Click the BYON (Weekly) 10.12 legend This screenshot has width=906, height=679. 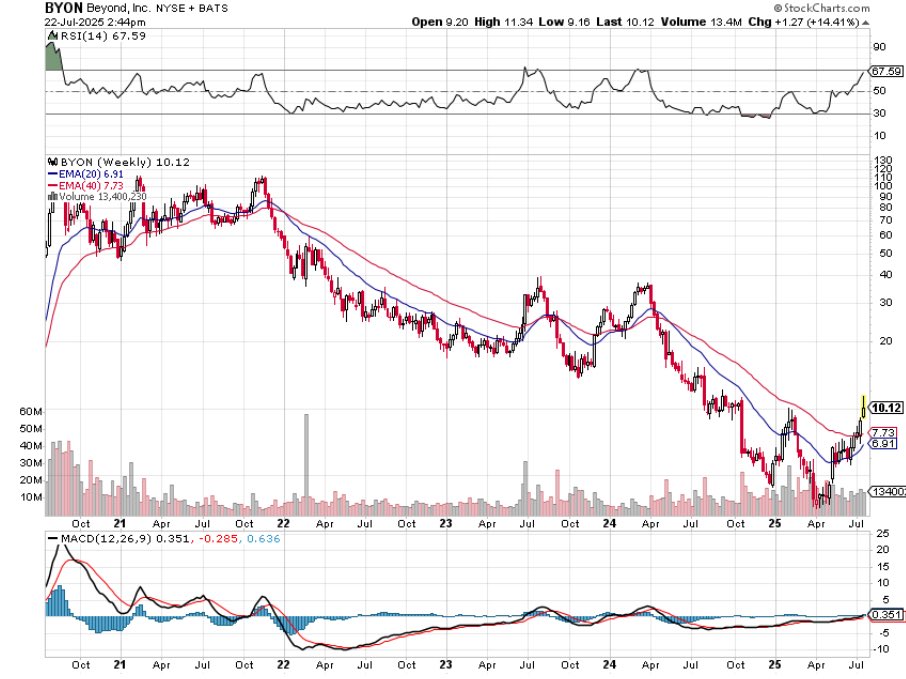coord(125,162)
